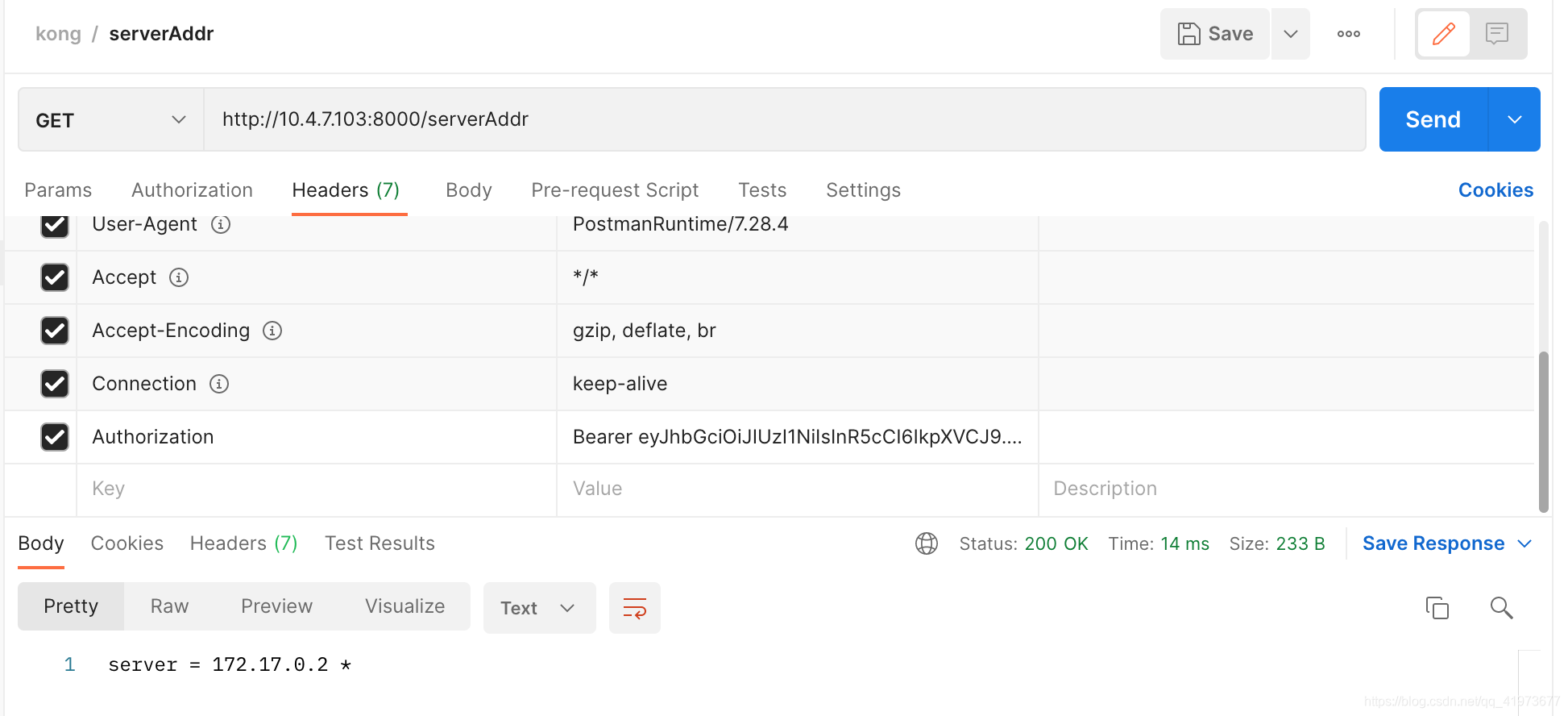Toggle the wrap lines icon

(x=634, y=608)
